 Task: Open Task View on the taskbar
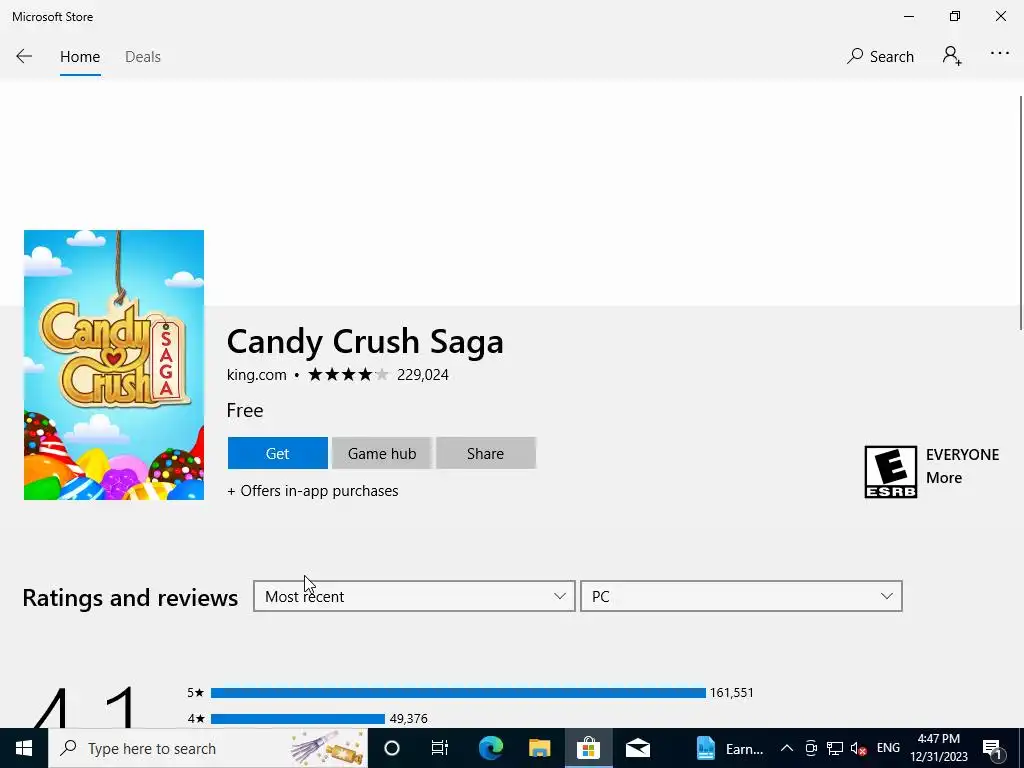pos(440,748)
